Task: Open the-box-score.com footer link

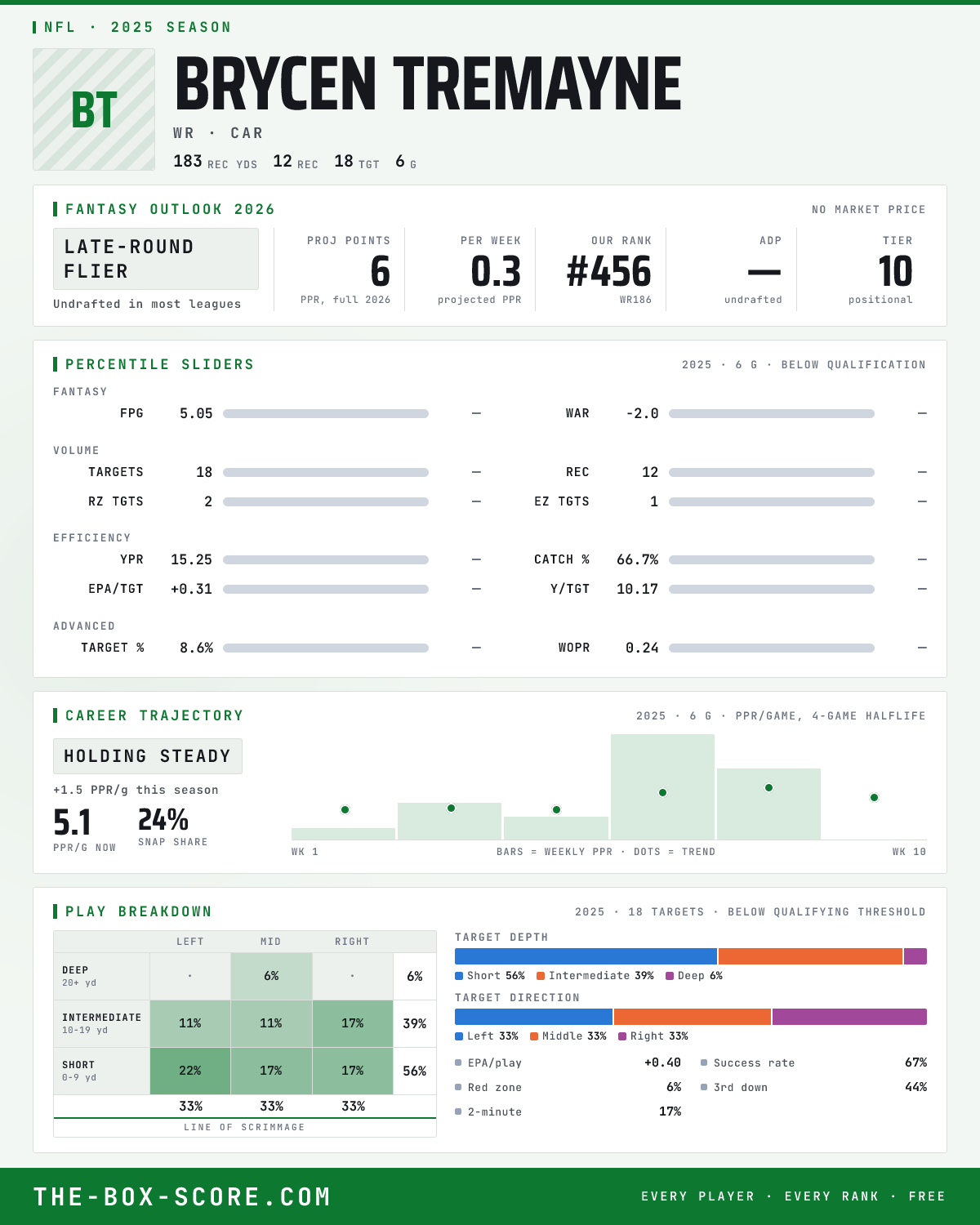Action: point(182,1196)
